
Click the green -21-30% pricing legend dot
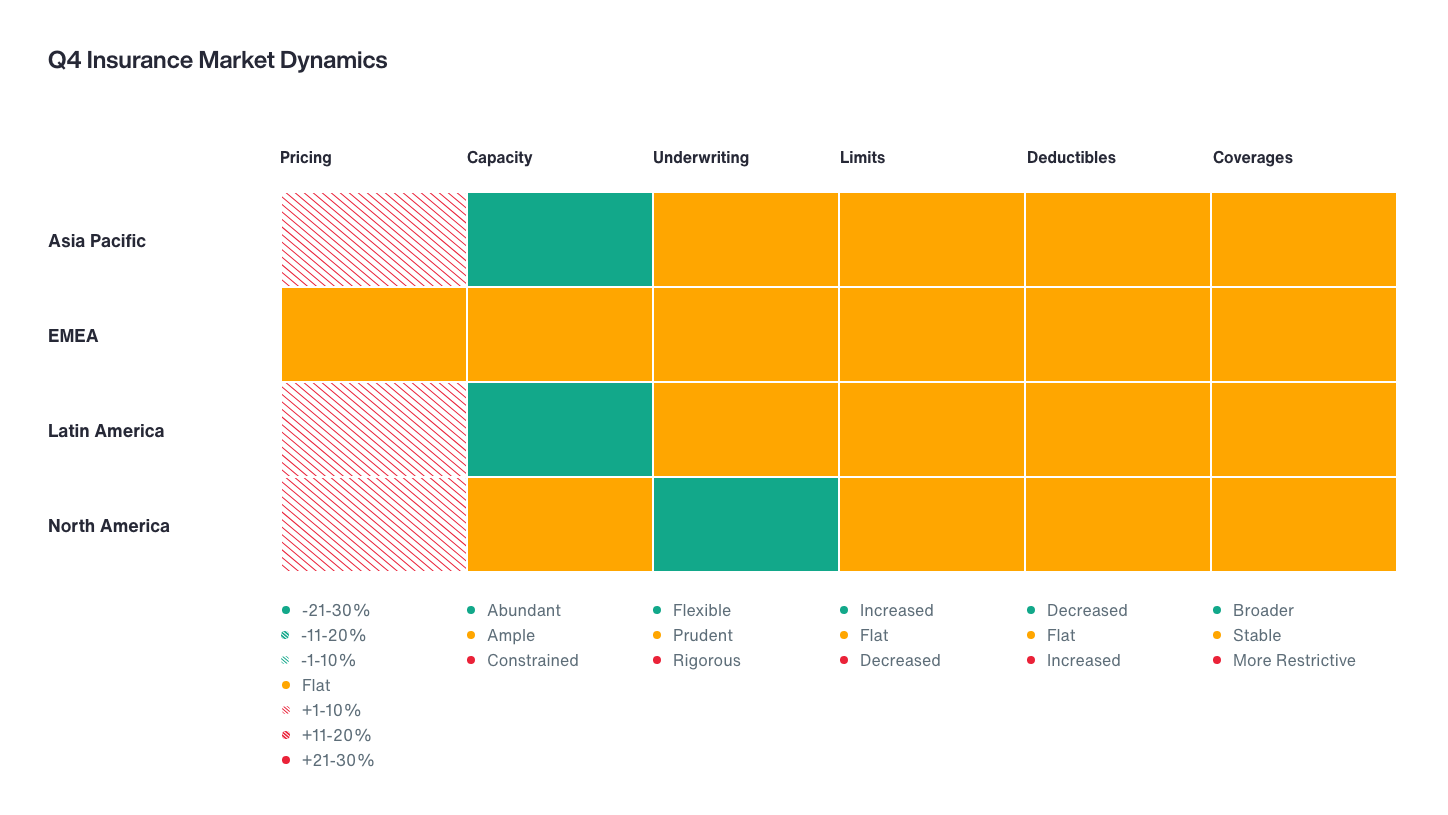pyautogui.click(x=286, y=610)
